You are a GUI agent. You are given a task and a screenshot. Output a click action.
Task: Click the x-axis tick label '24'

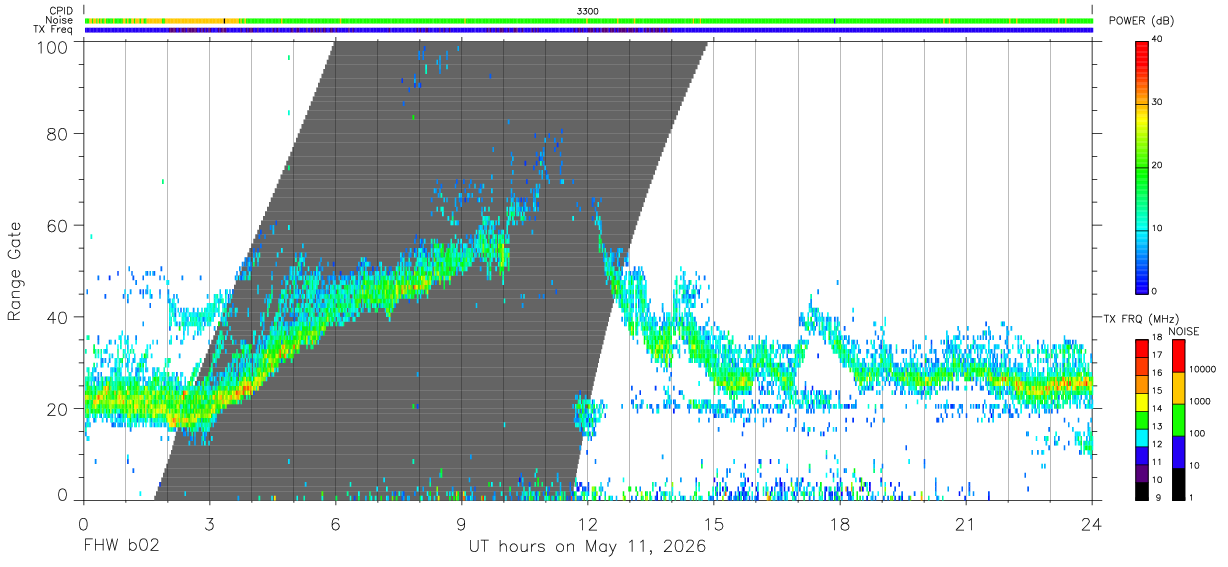point(1092,524)
